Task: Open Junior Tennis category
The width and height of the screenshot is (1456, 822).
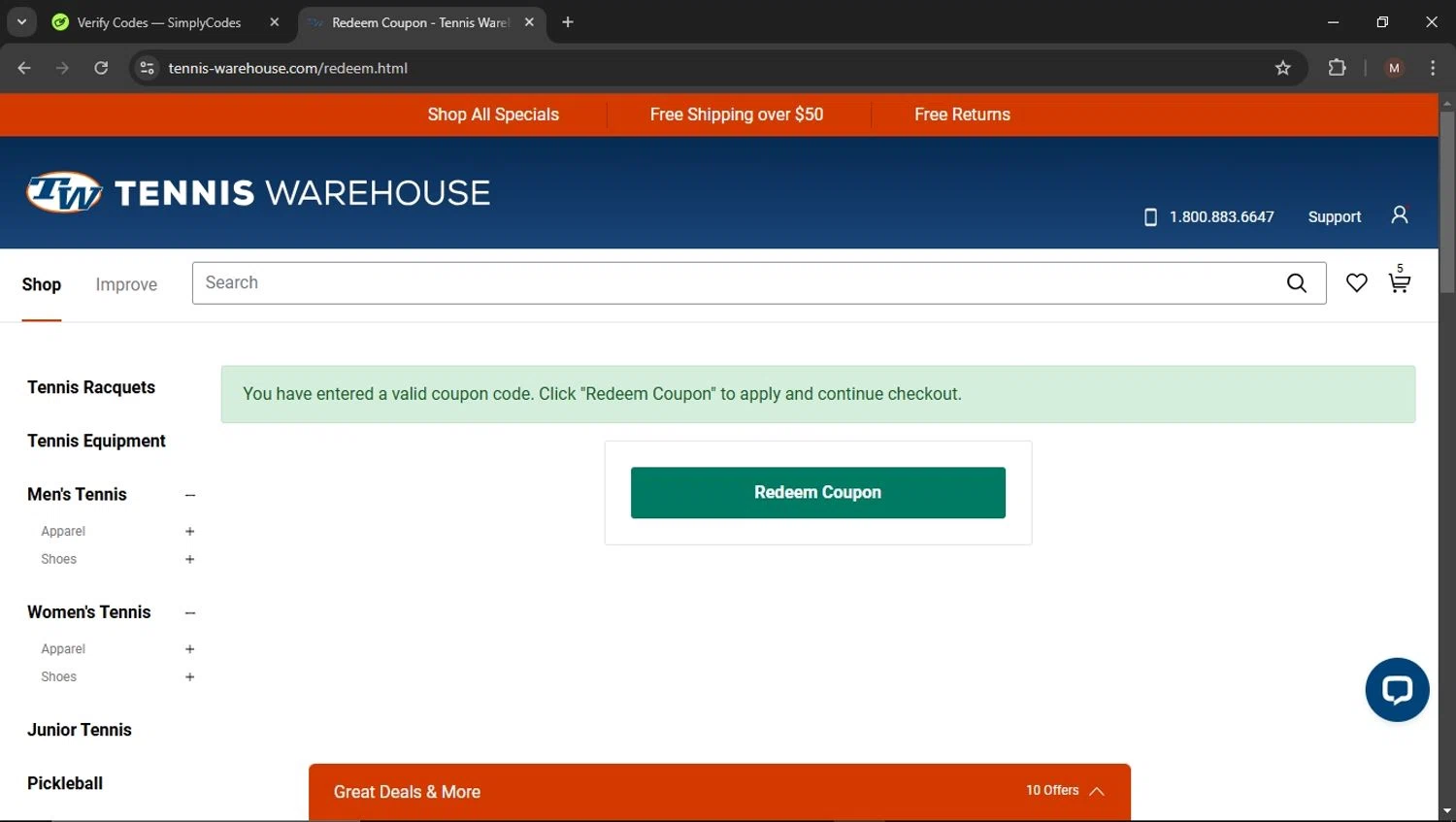Action: pos(80,730)
